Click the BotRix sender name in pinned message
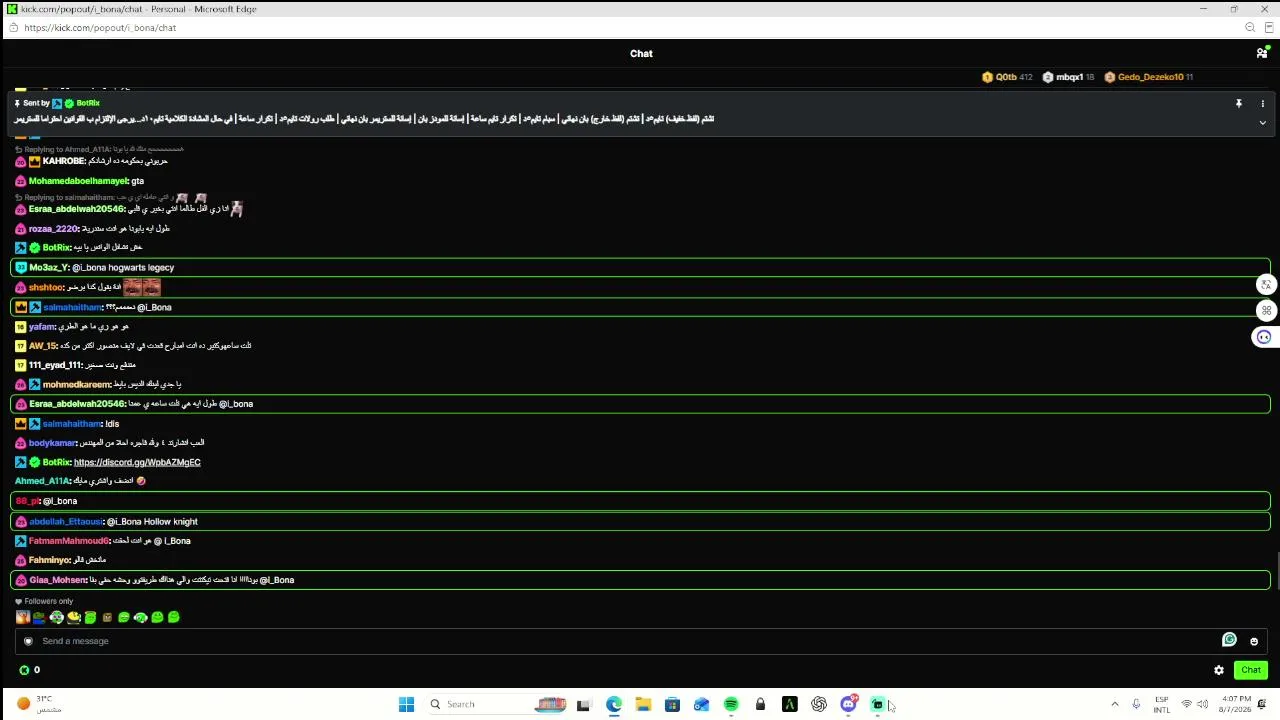The image size is (1280, 720). coord(88,103)
